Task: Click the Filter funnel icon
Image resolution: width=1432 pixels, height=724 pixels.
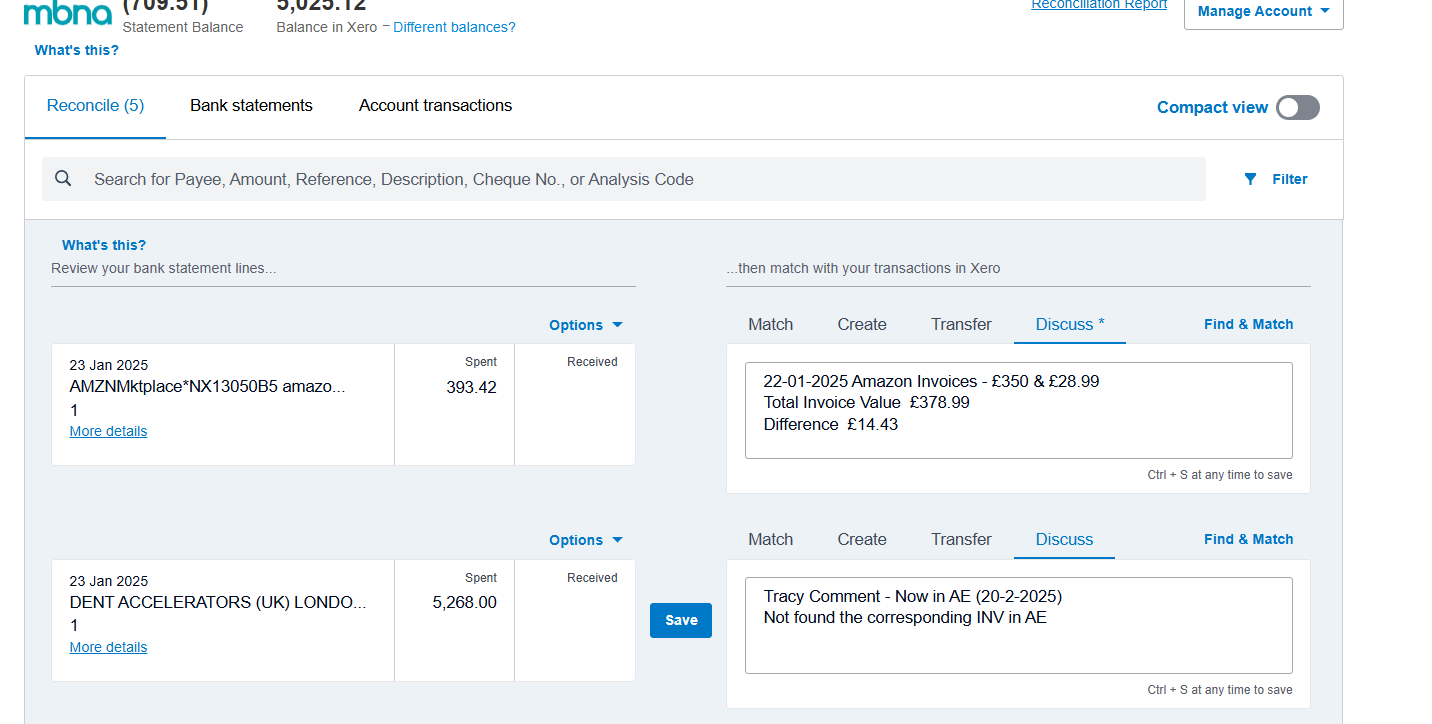Action: 1250,179
